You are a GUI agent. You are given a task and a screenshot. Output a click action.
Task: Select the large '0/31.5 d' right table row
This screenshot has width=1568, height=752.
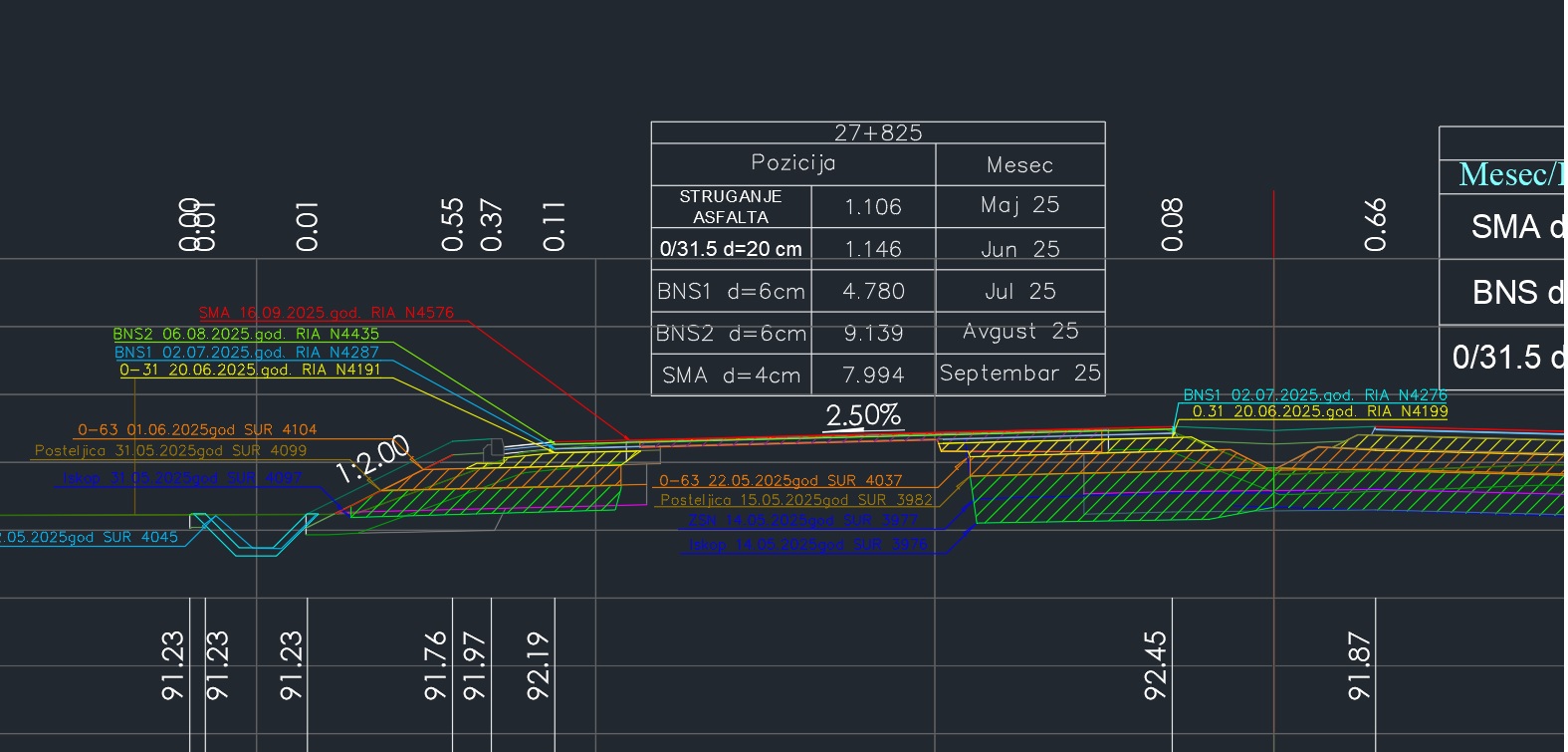click(1507, 357)
